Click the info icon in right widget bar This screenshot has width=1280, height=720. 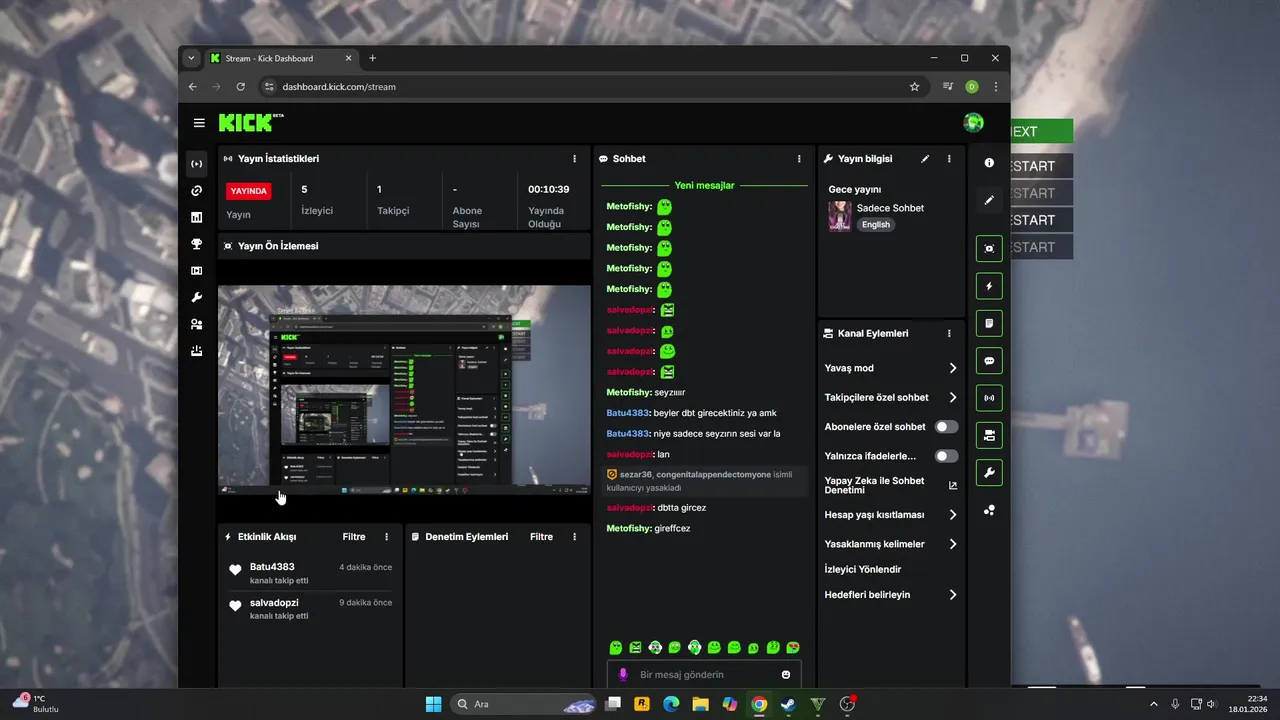click(x=989, y=163)
